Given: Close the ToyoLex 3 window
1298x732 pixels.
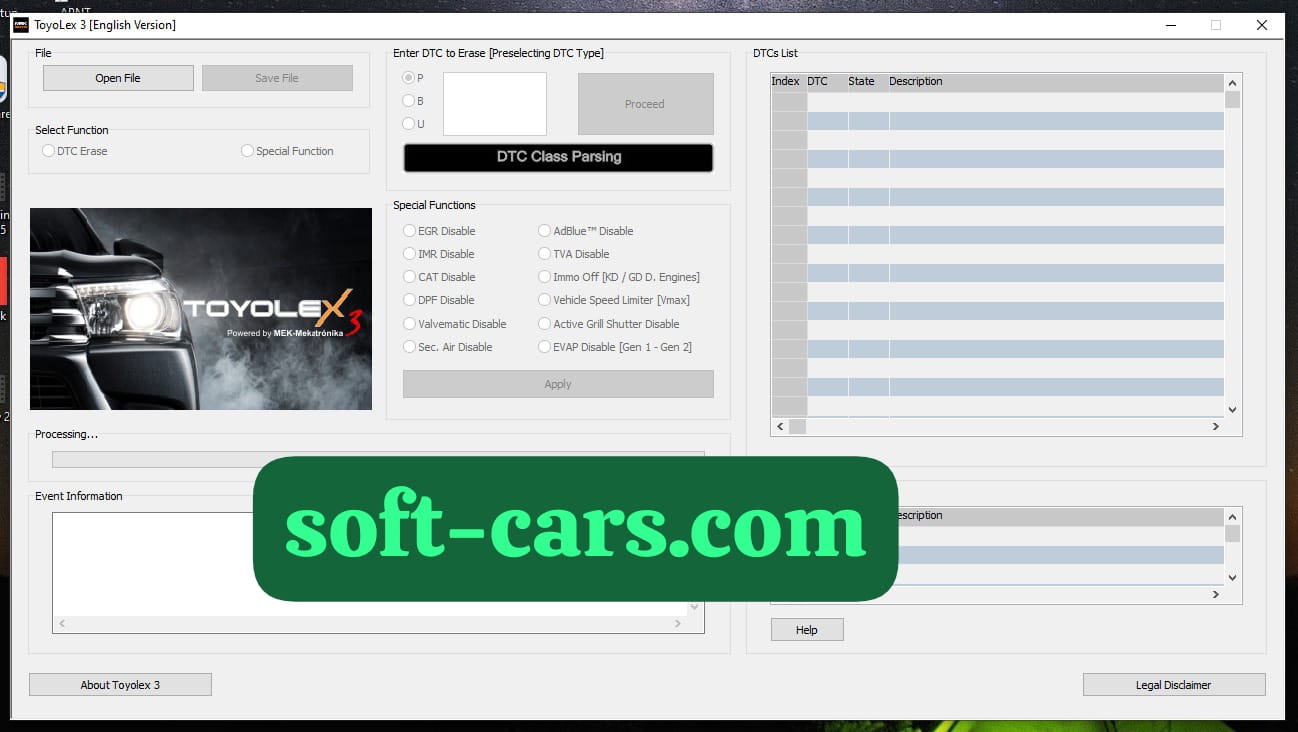Looking at the screenshot, I should (1262, 25).
